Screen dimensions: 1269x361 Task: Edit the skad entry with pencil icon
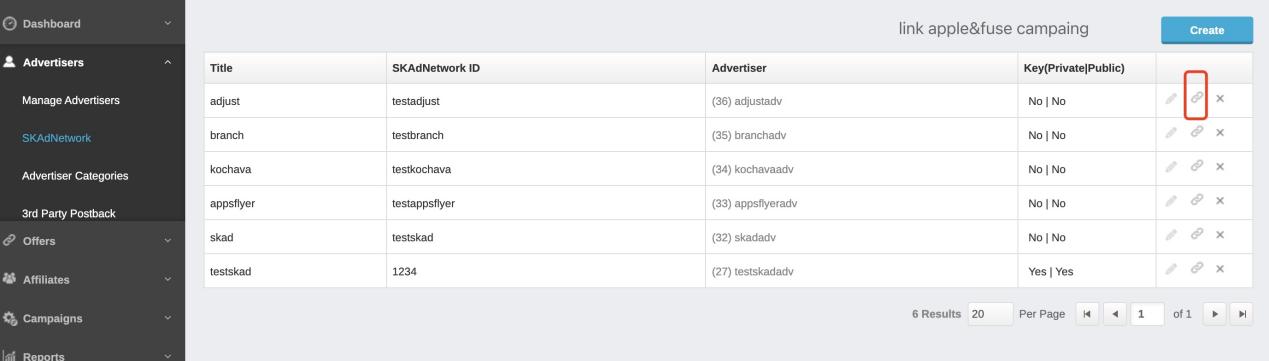1171,235
